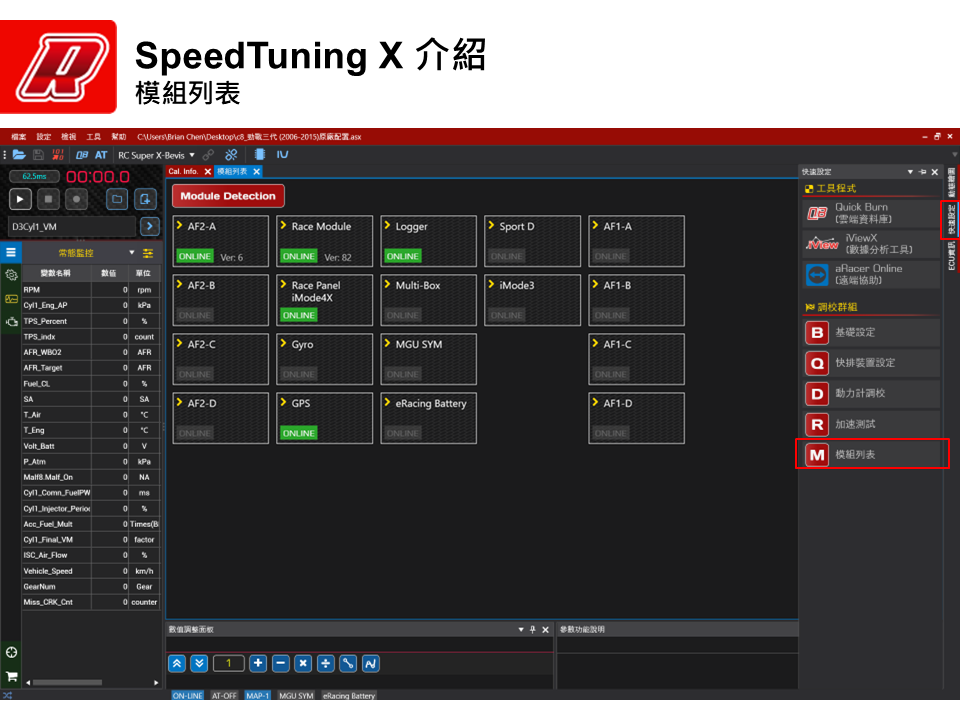Click the engine icon in the left sidebar
Viewport: 960px width, 720px height.
(x=11, y=322)
